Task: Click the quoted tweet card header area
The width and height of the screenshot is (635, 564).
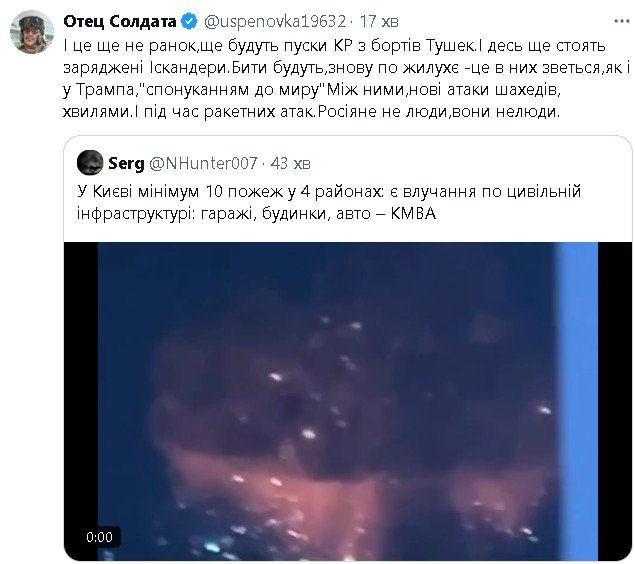Action: 194,163
